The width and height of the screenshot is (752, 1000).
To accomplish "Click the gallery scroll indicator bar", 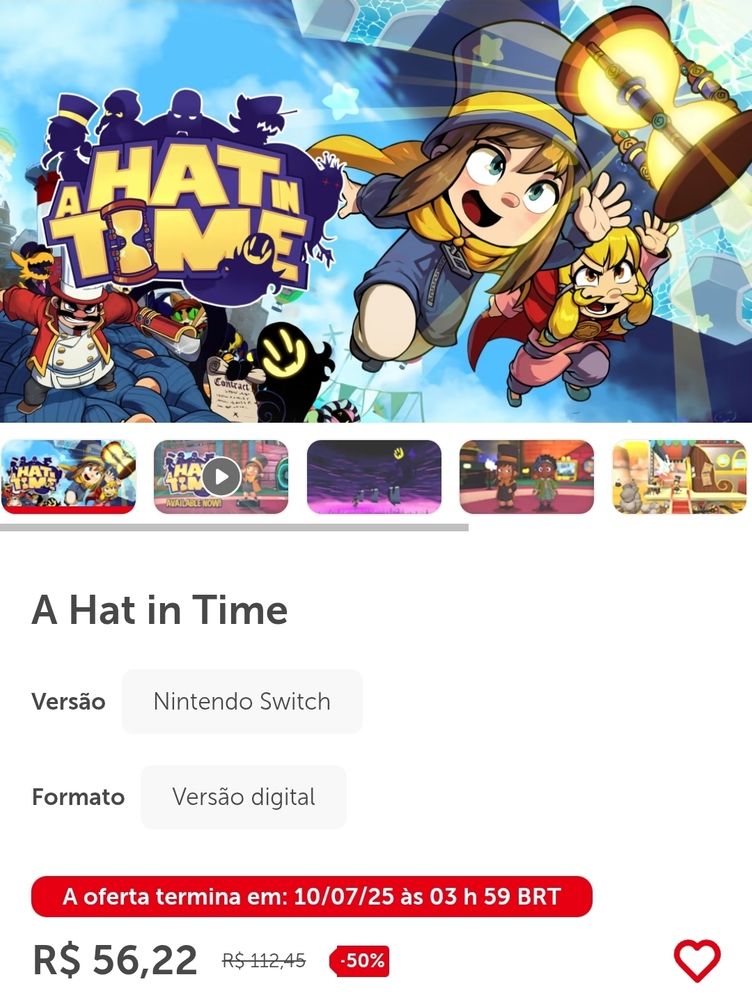I will point(234,527).
